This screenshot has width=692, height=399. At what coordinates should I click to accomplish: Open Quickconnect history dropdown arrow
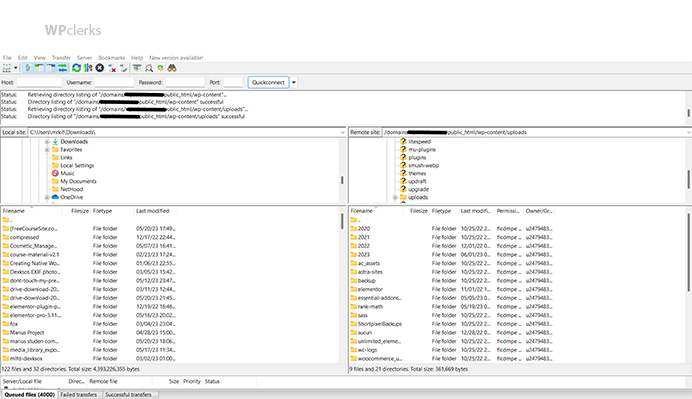[294, 83]
